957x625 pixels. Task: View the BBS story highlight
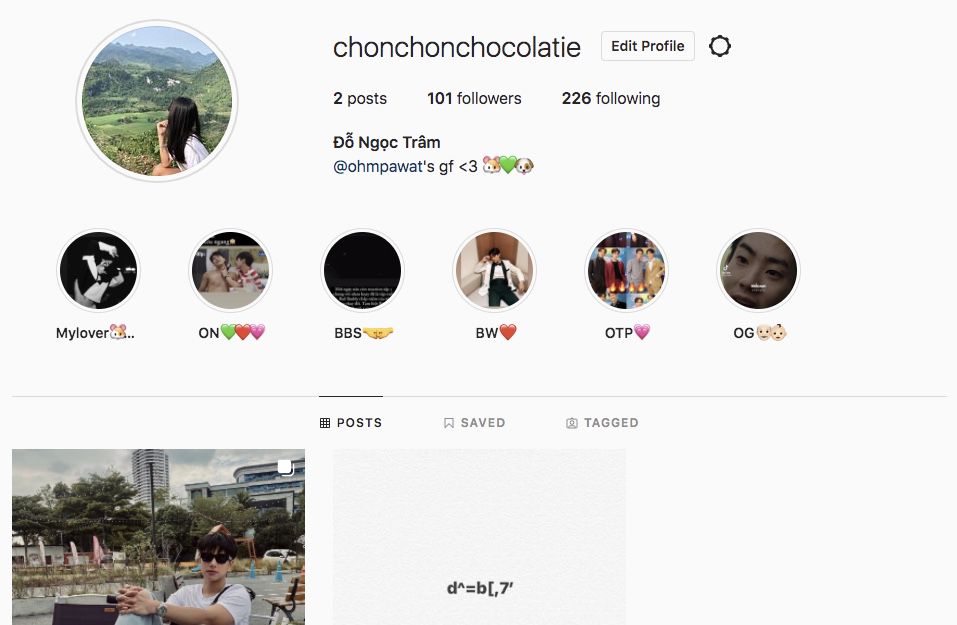pos(363,270)
